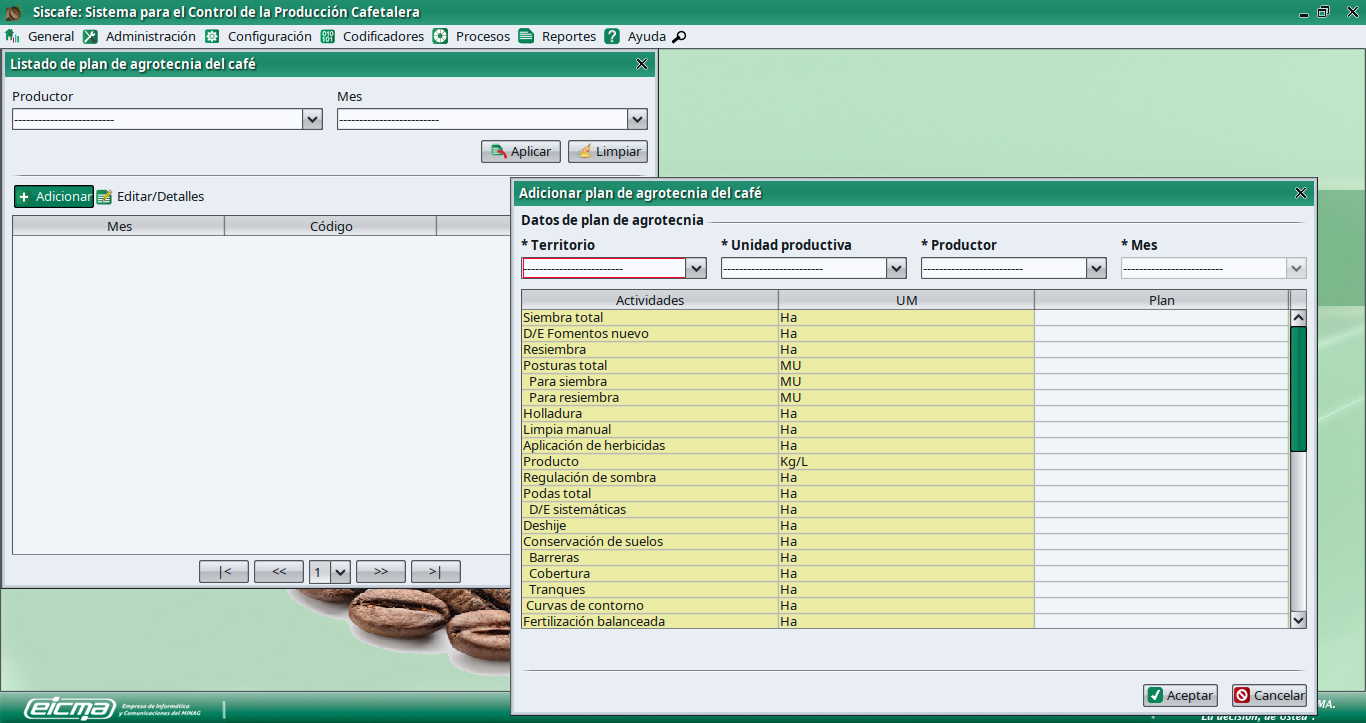This screenshot has height=723, width=1366.
Task: Open the Territorio dropdown
Action: tap(696, 268)
